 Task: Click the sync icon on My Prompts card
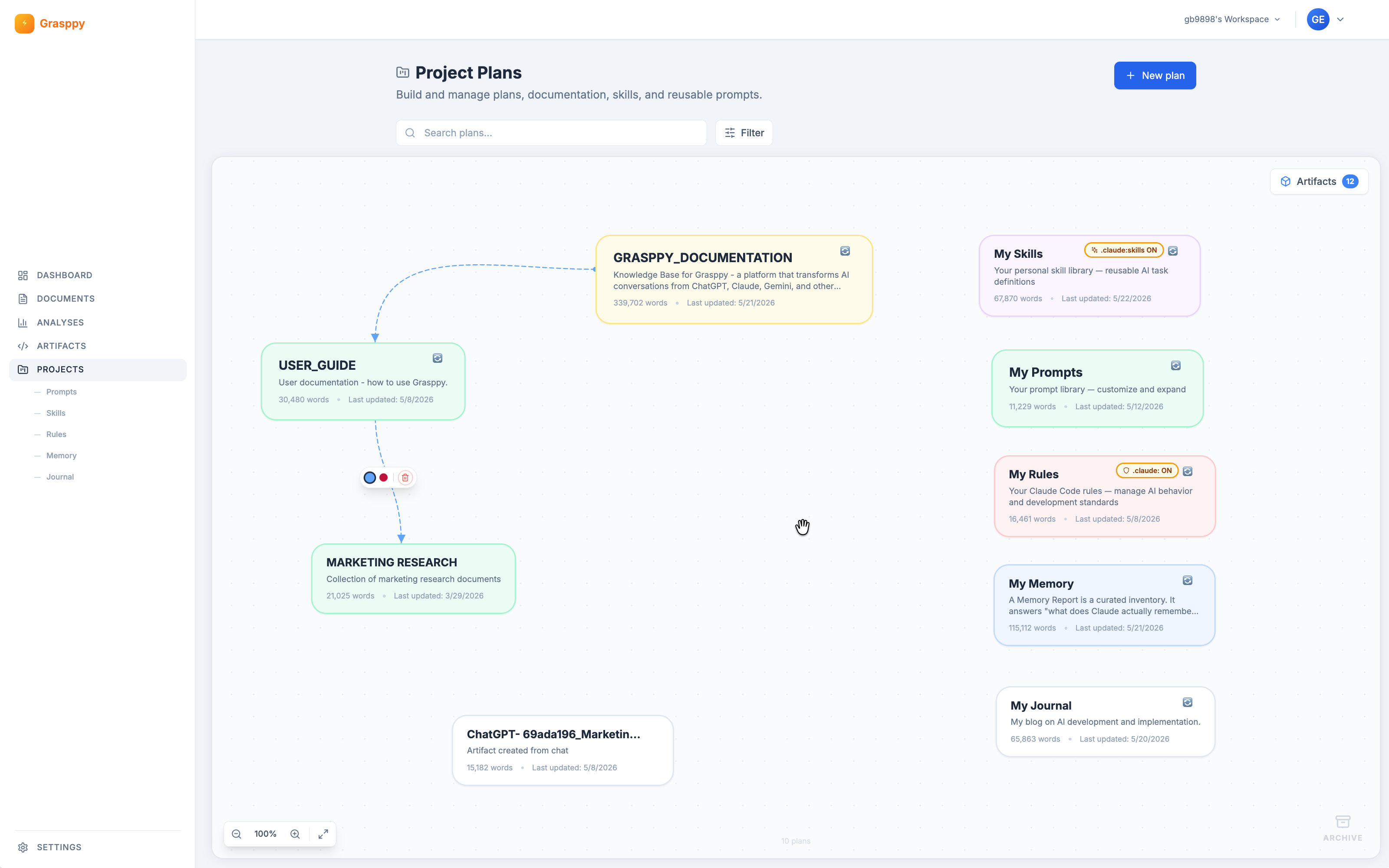click(x=1175, y=366)
